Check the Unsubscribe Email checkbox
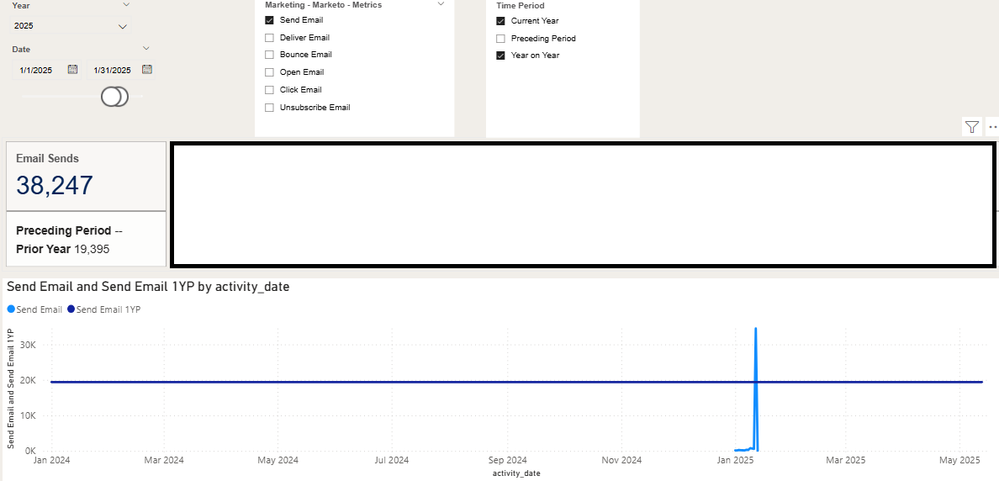This screenshot has width=999, height=481. click(x=269, y=108)
